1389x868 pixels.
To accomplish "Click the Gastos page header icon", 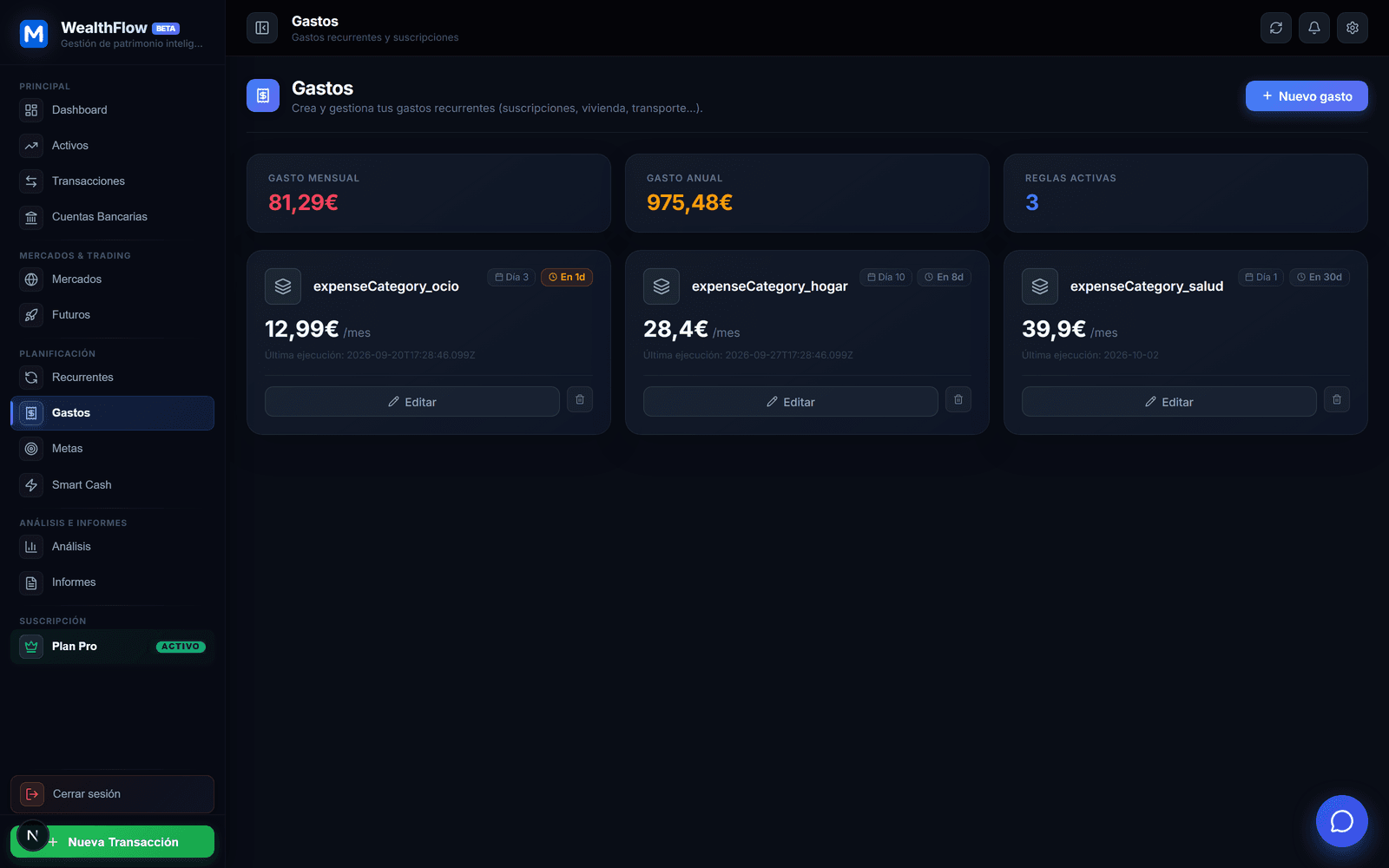I will pos(263,95).
